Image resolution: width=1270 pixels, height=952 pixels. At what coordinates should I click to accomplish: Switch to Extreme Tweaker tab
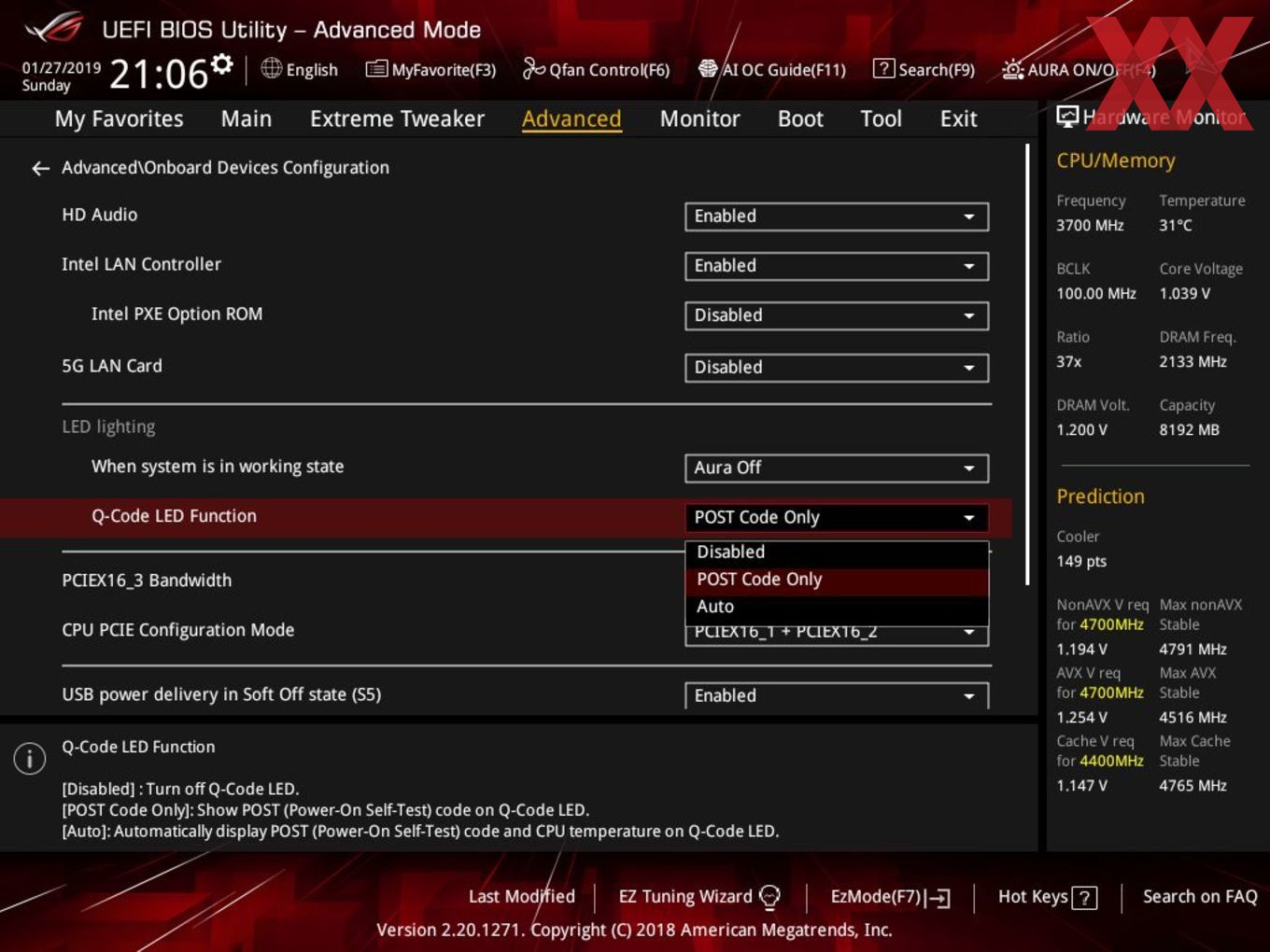point(397,119)
